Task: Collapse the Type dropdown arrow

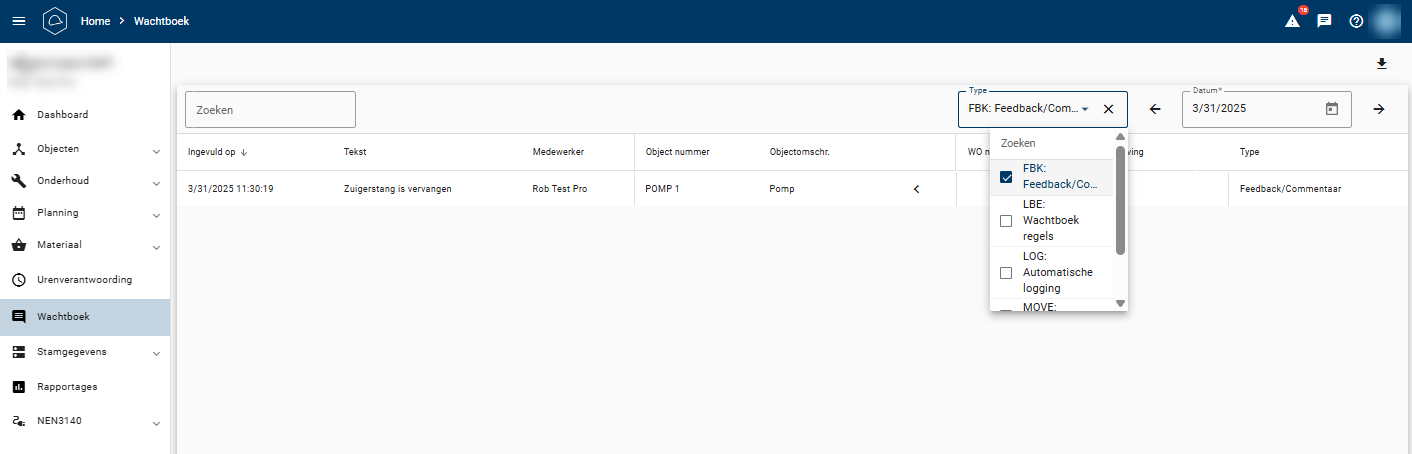Action: click(1085, 109)
